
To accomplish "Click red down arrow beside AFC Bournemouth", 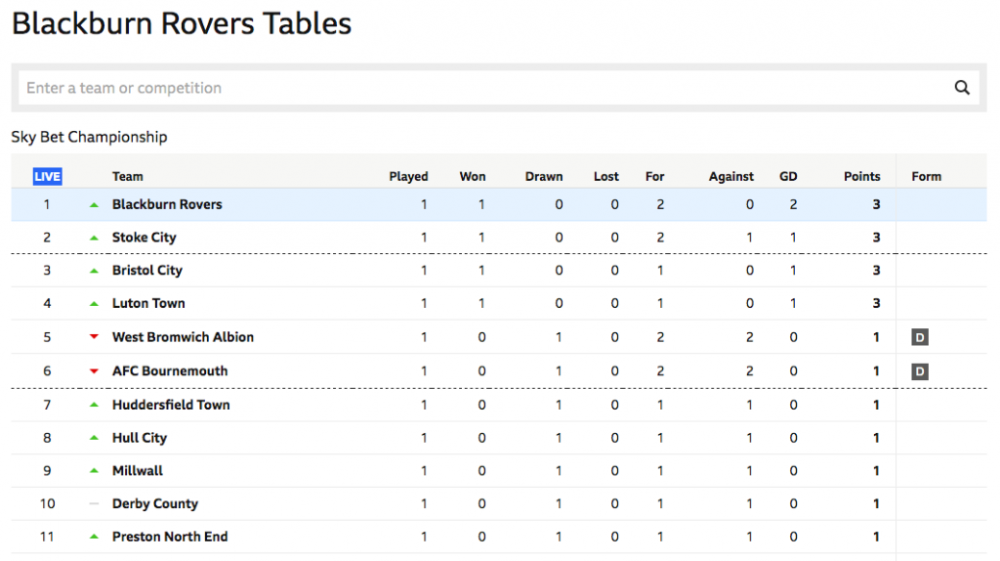I will 94,371.
